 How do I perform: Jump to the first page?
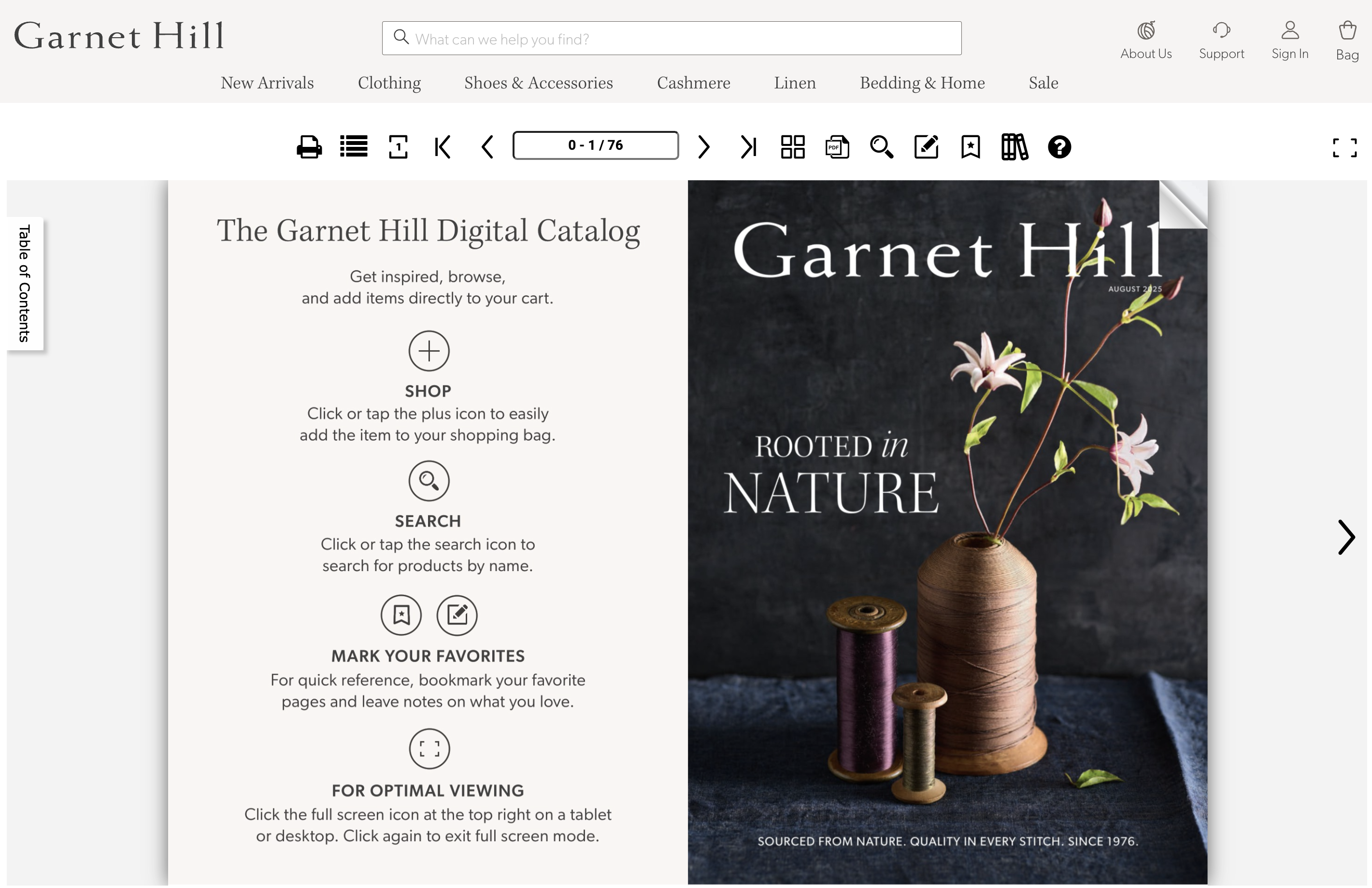point(442,147)
